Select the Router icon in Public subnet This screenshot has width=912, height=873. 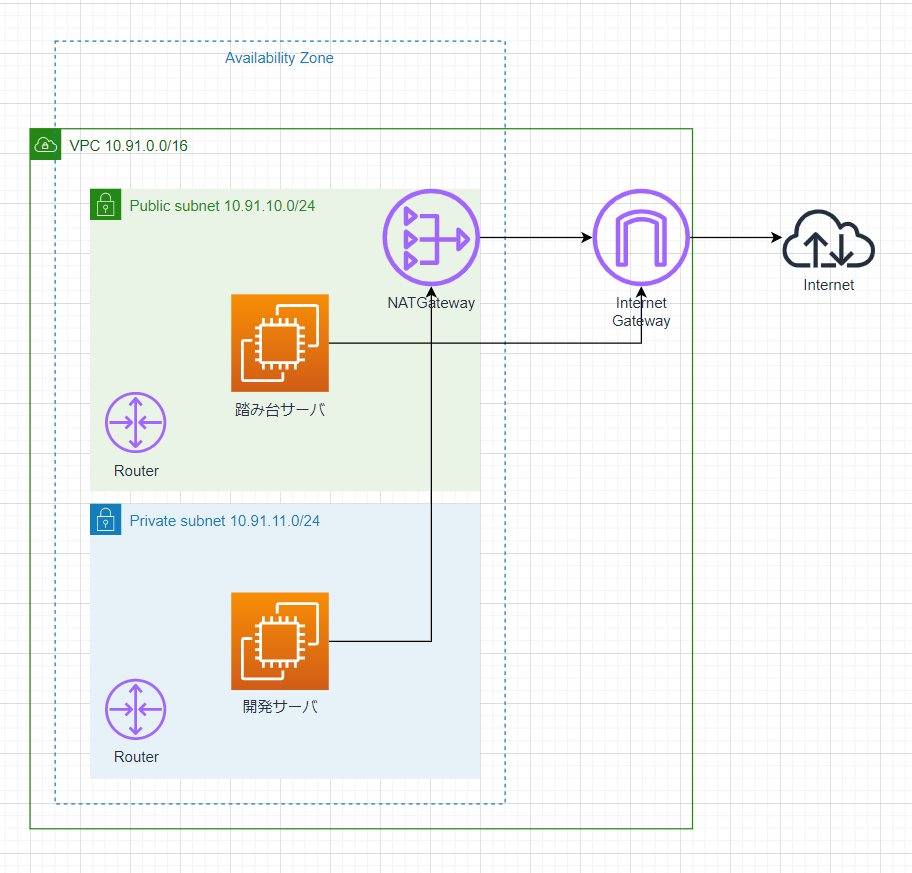136,422
